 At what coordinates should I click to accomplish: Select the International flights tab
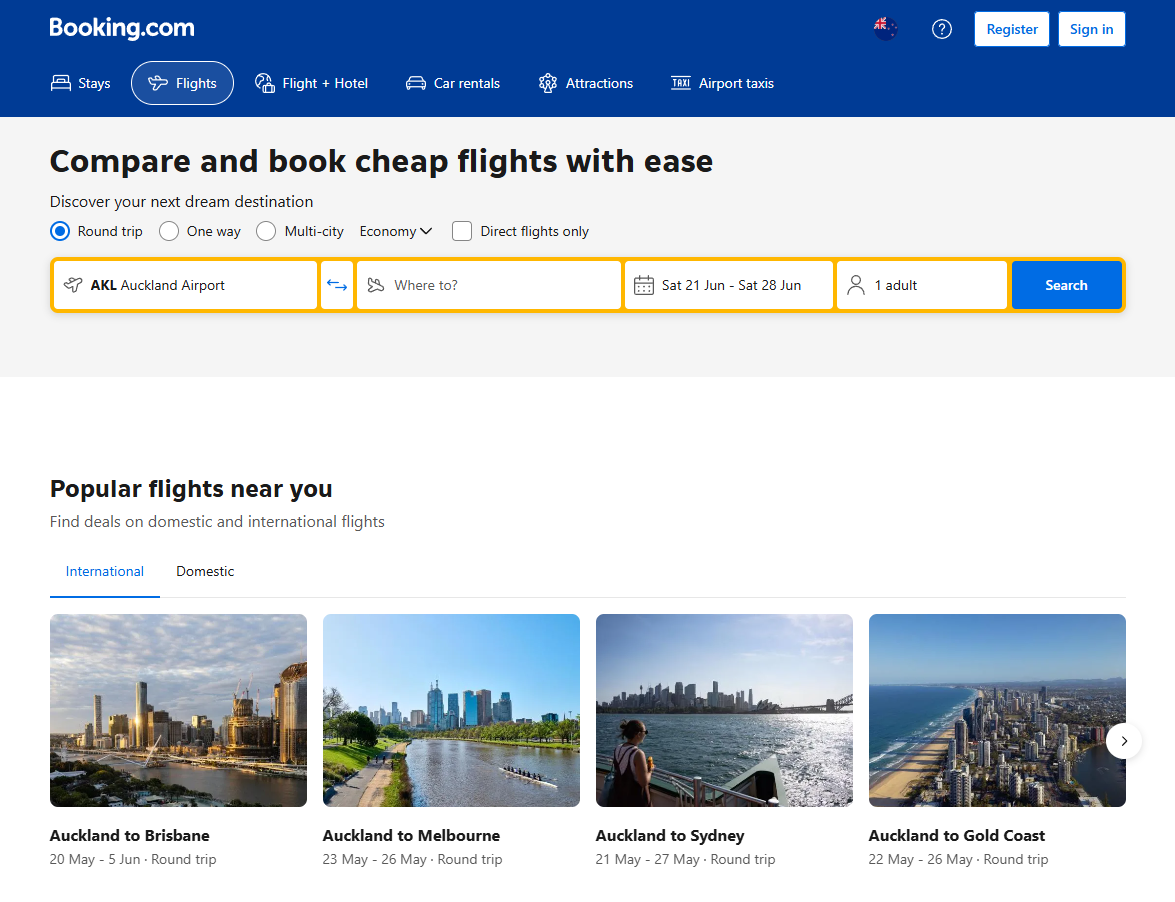point(104,571)
